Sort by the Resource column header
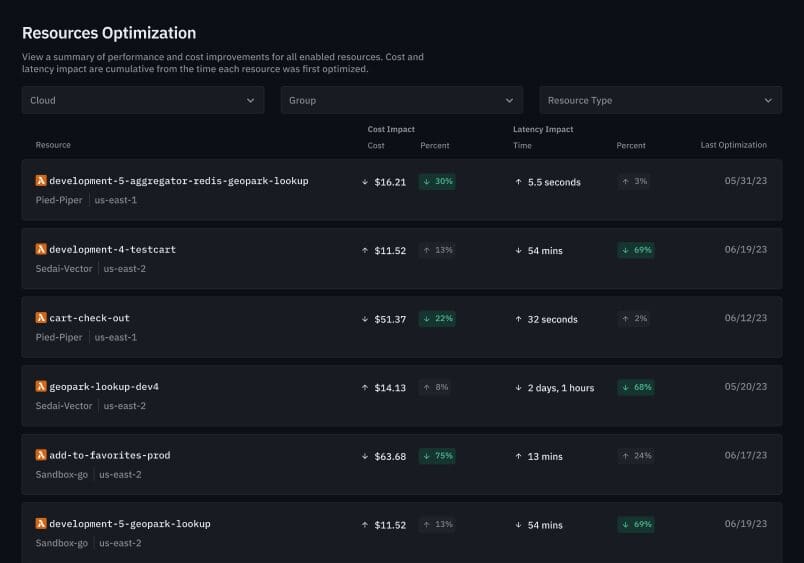This screenshot has height=563, width=804. (53, 145)
